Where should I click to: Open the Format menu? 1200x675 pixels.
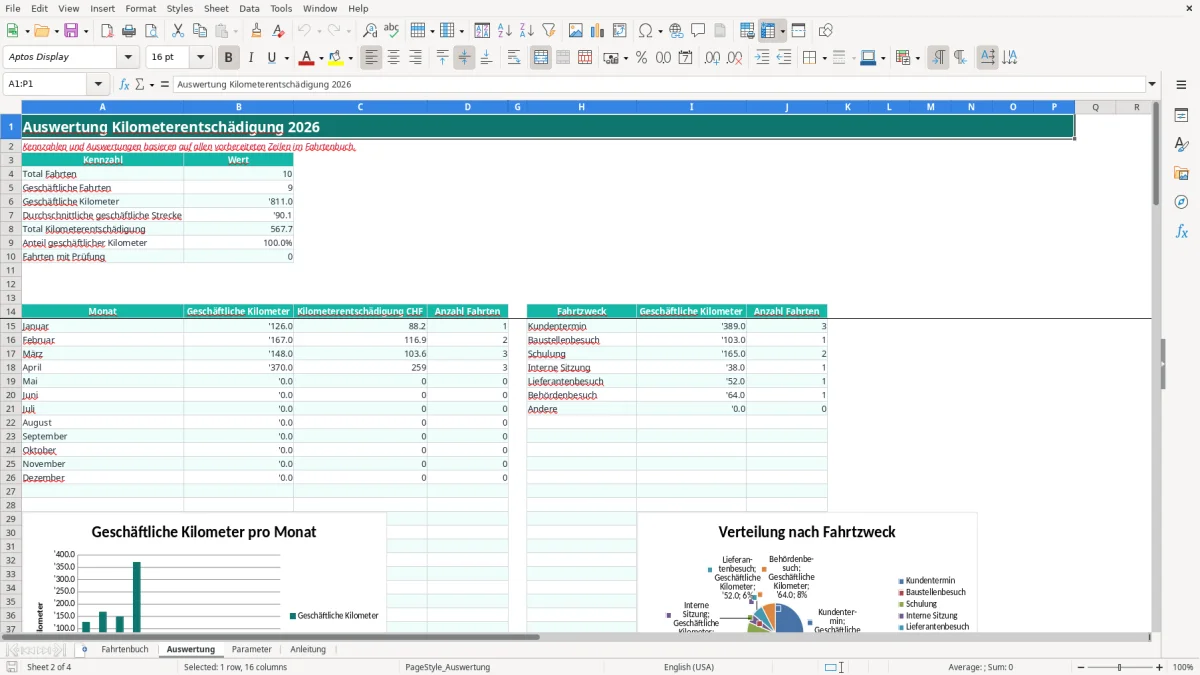click(140, 8)
